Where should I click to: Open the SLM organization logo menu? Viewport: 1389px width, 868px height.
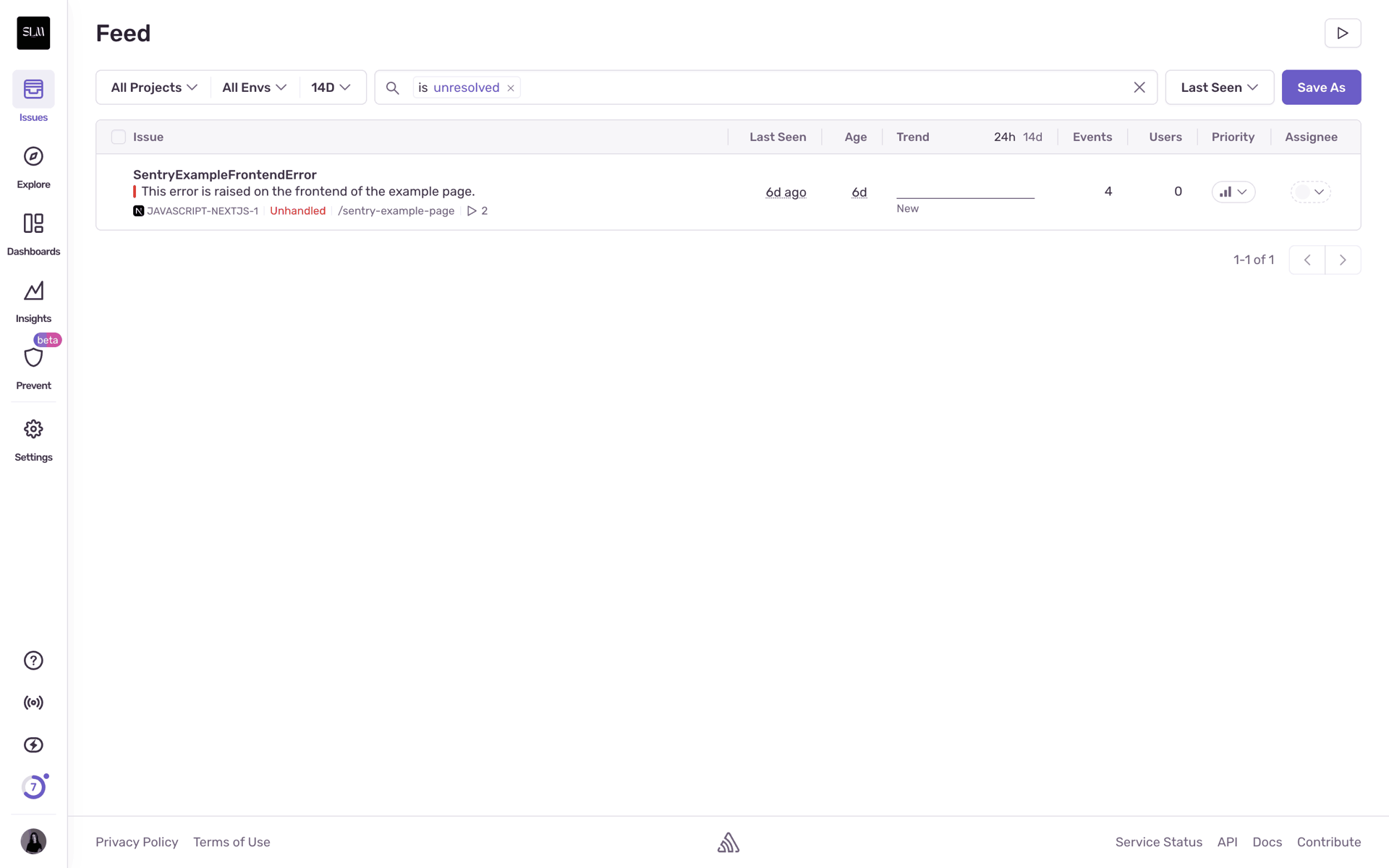pos(33,33)
